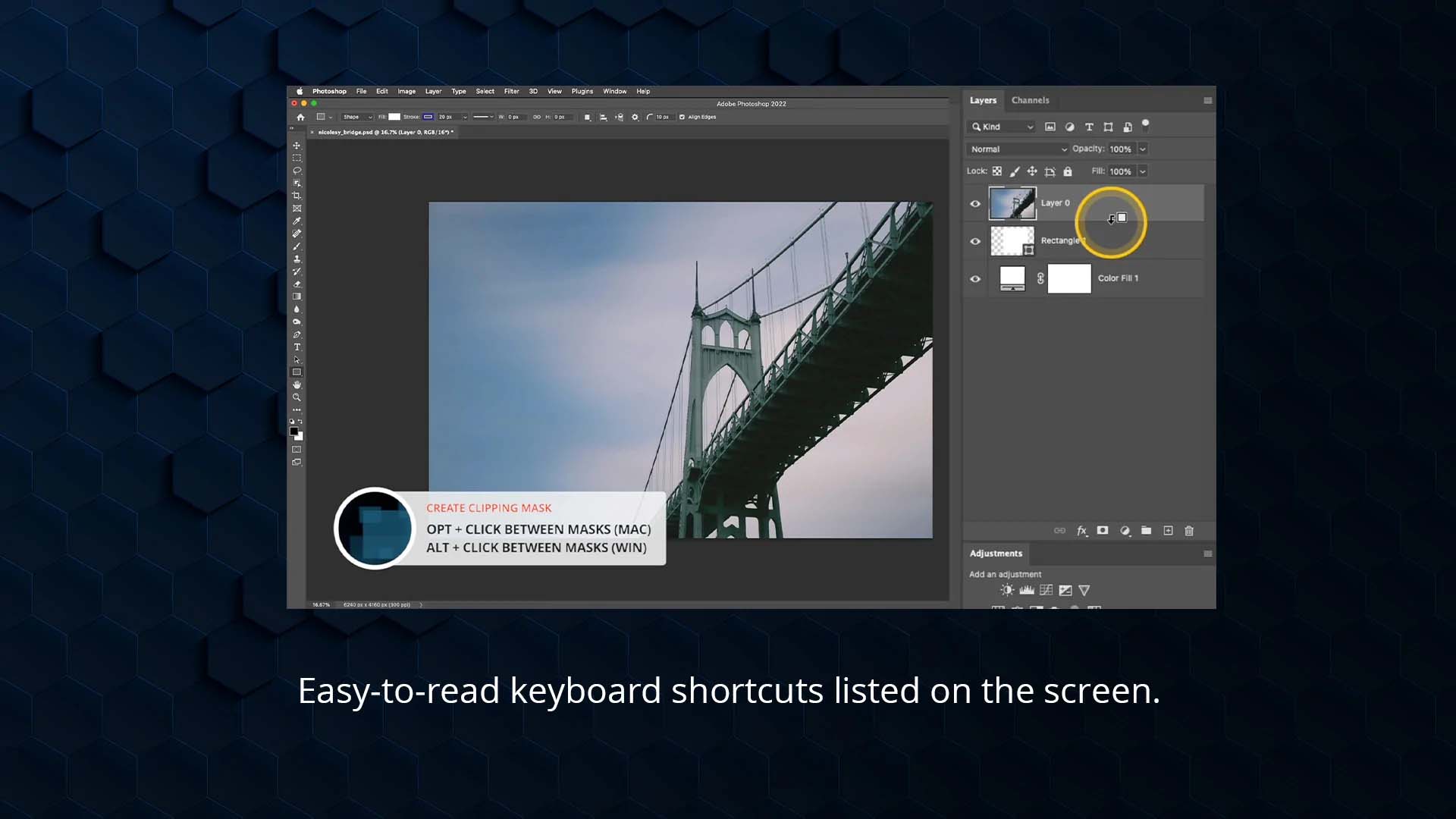Toggle Align Edges checkbox
1456x819 pixels.
tap(682, 117)
